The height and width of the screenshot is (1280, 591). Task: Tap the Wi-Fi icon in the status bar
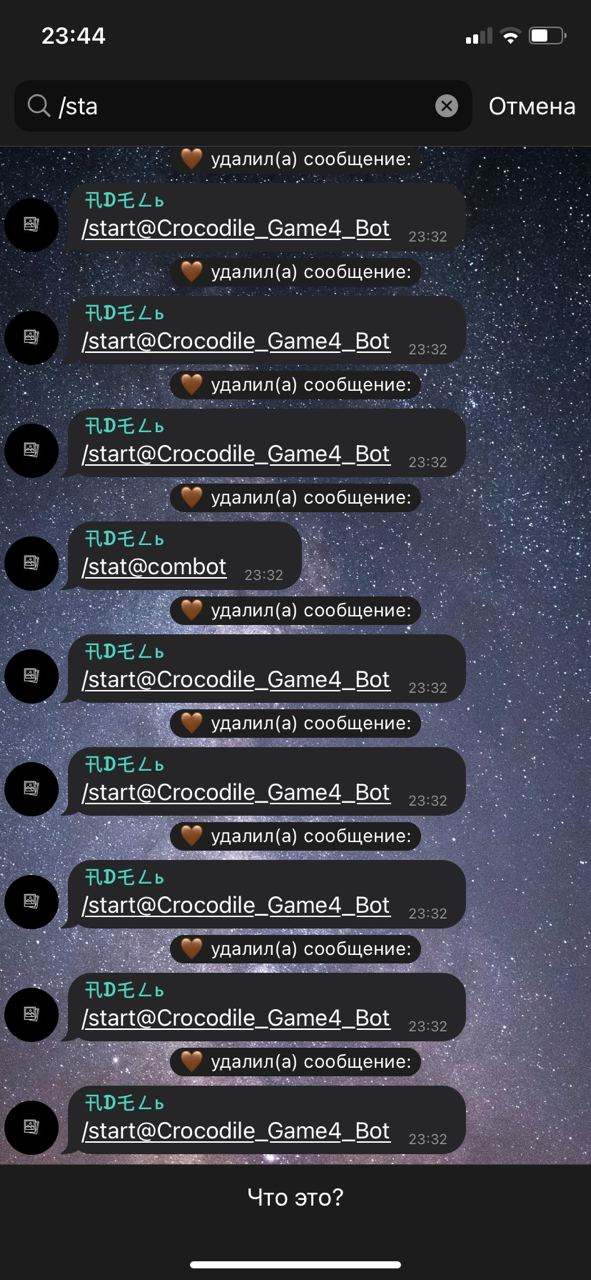point(511,36)
